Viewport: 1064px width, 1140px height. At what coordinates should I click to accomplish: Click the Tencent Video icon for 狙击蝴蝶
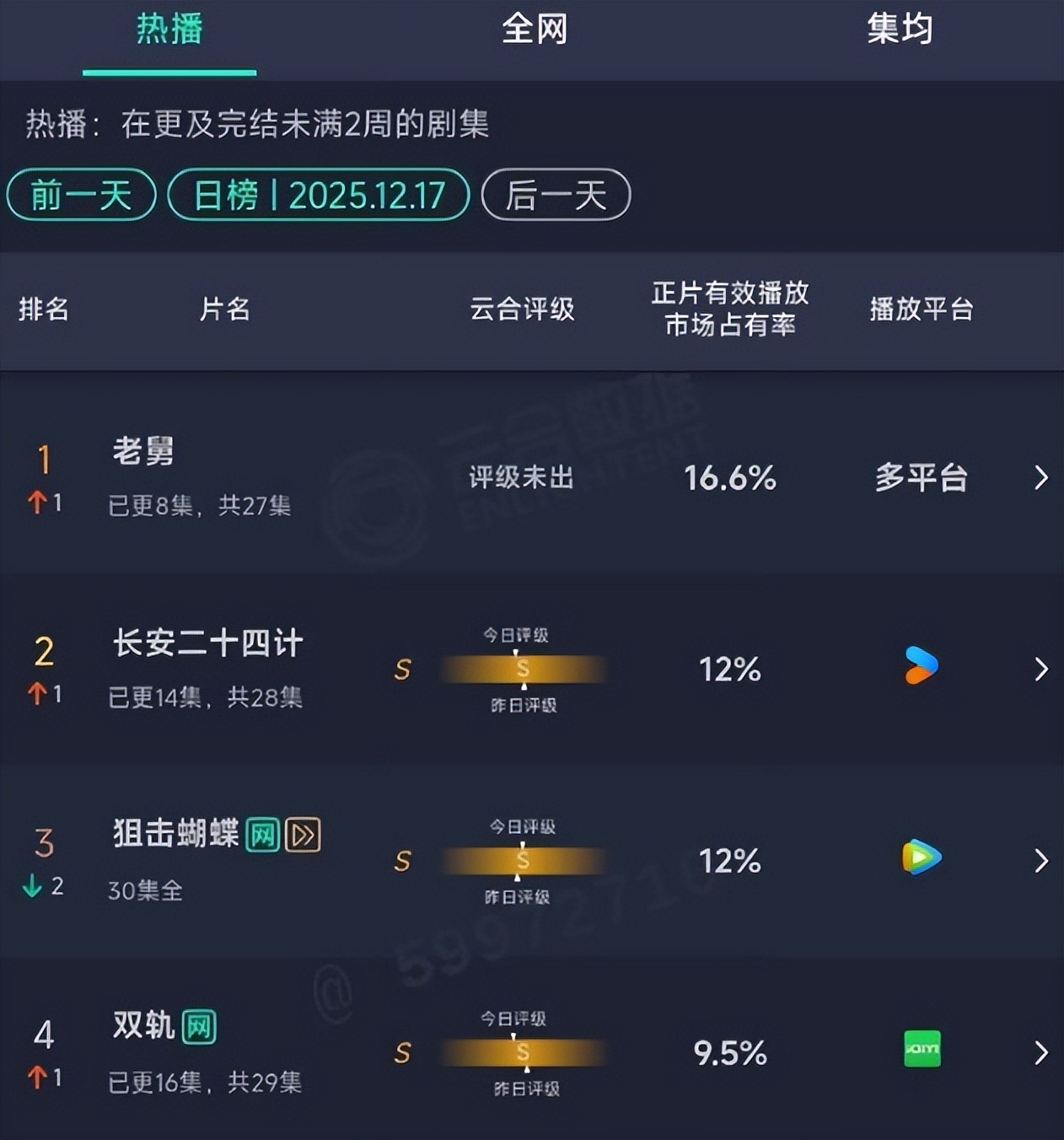point(921,858)
